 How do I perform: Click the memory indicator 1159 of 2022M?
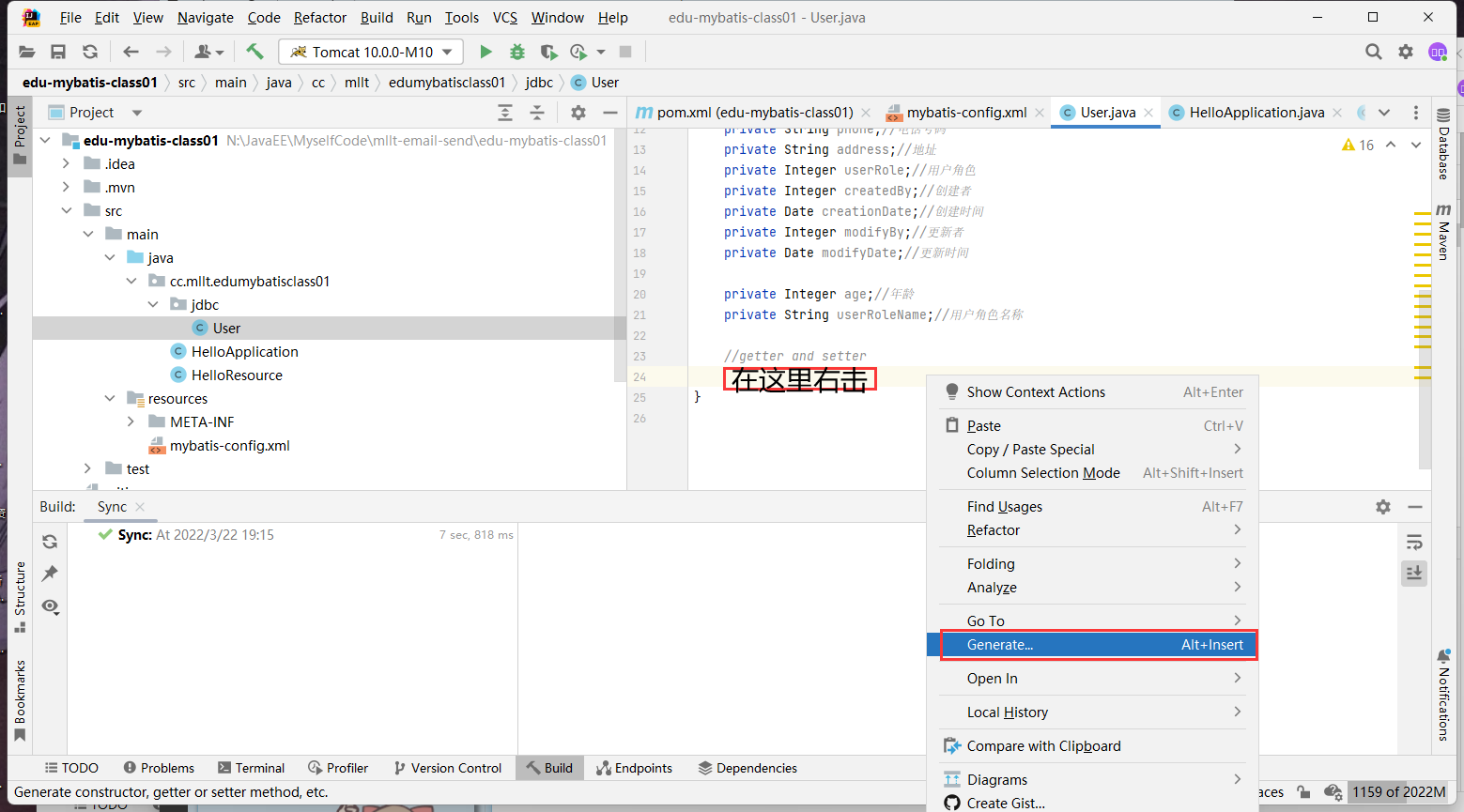coord(1398,791)
